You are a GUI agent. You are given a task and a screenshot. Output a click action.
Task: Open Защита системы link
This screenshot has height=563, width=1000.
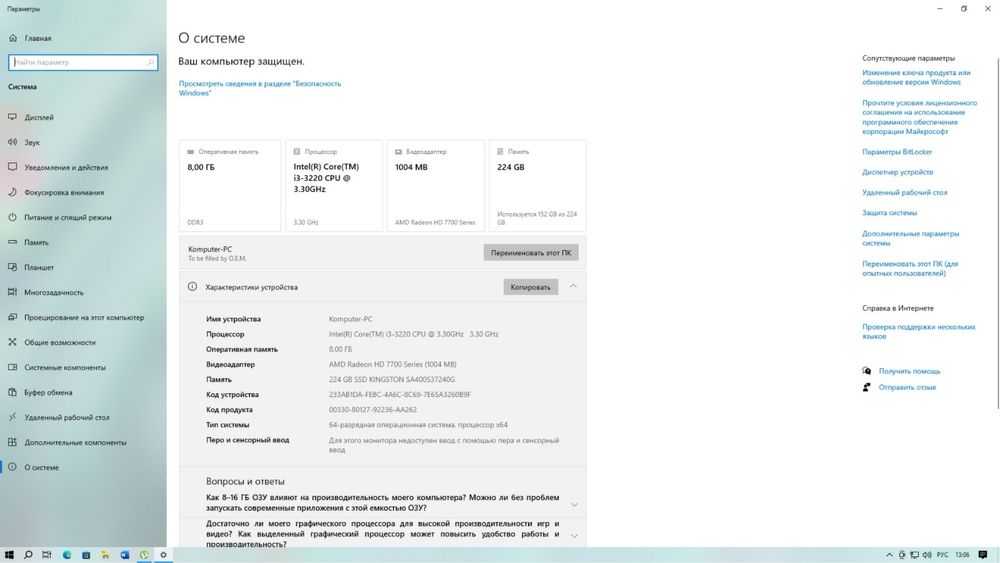click(889, 213)
